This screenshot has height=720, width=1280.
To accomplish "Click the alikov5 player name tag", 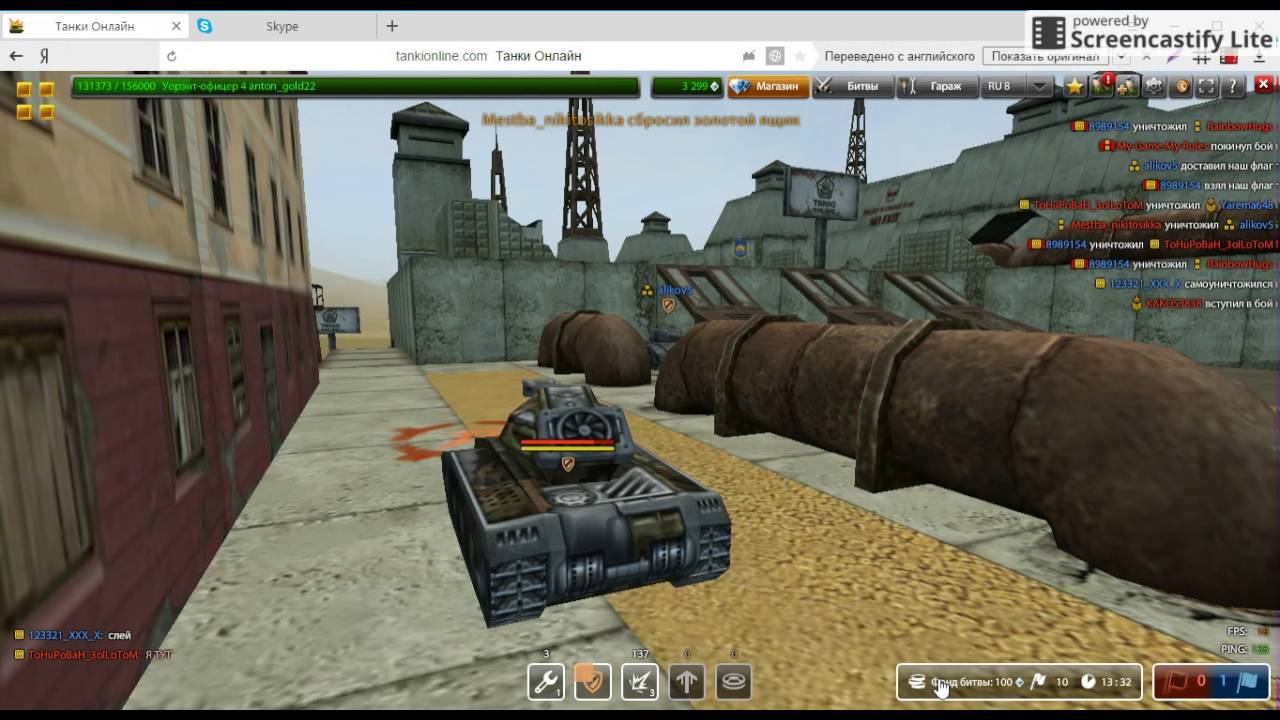I will pyautogui.click(x=674, y=290).
